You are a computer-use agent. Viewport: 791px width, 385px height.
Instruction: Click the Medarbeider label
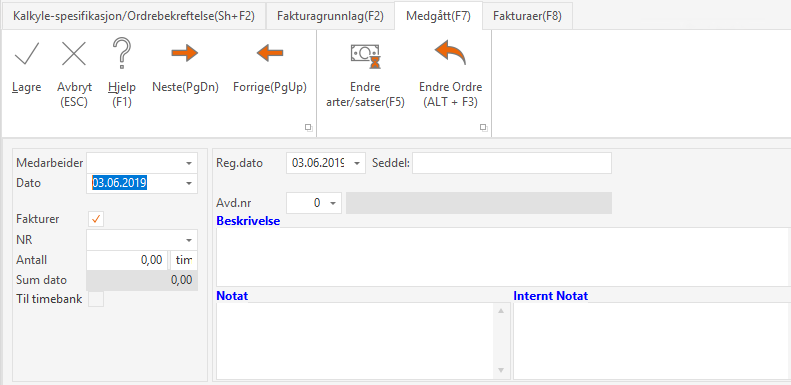point(49,163)
